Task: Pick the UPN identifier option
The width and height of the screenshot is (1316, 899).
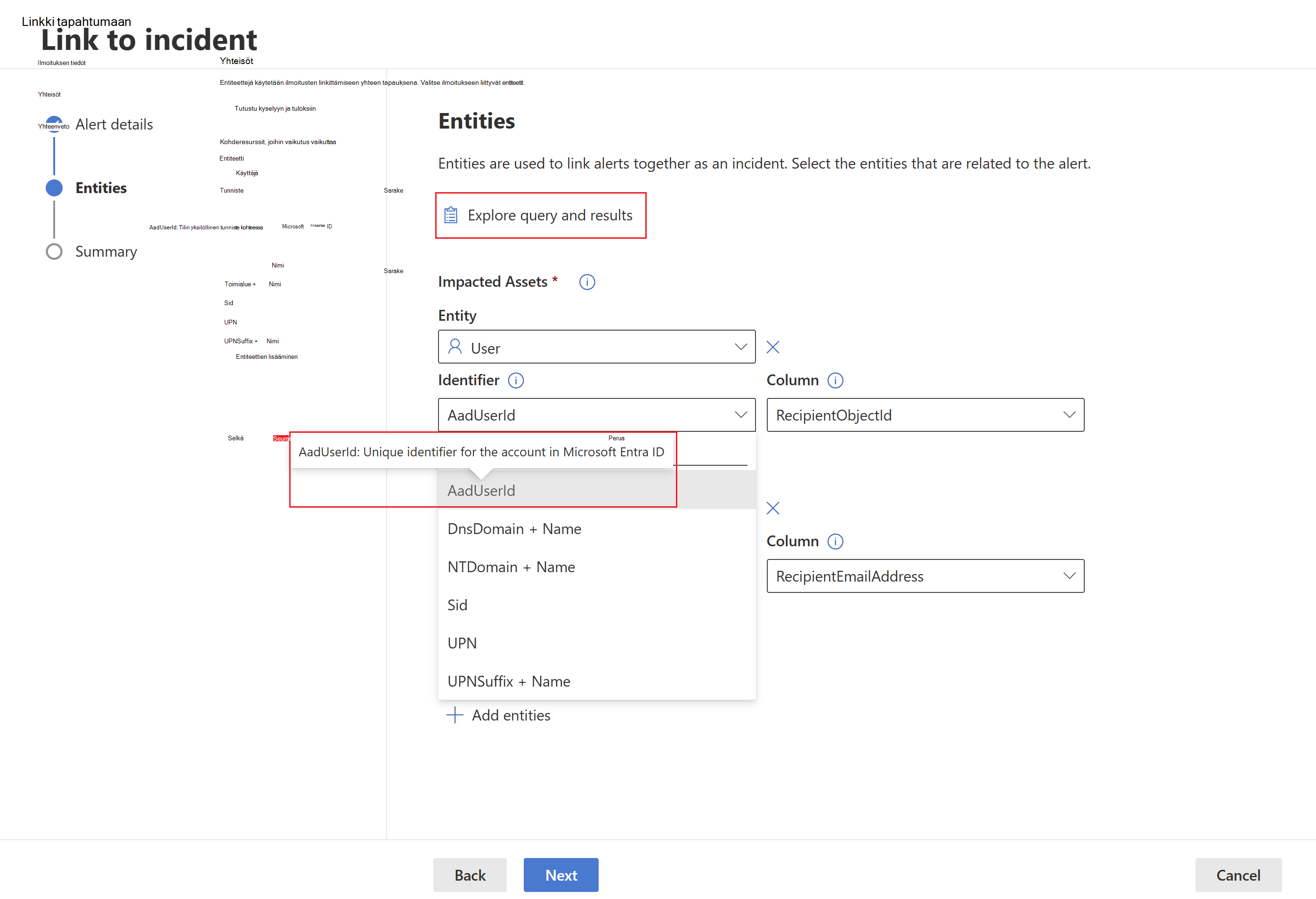Action: (x=462, y=643)
